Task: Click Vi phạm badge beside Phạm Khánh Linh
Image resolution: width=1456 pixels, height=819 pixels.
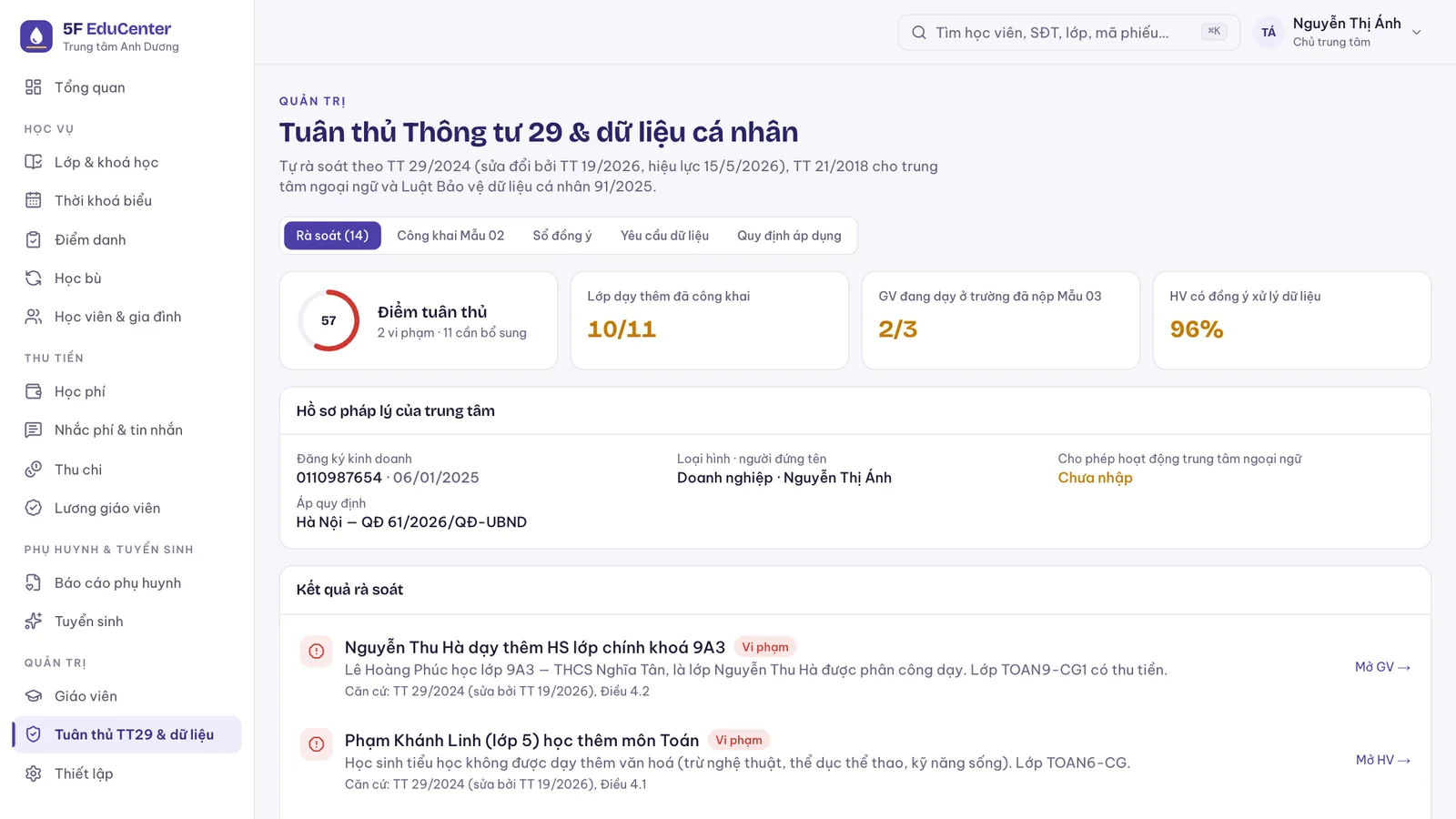Action: point(739,740)
